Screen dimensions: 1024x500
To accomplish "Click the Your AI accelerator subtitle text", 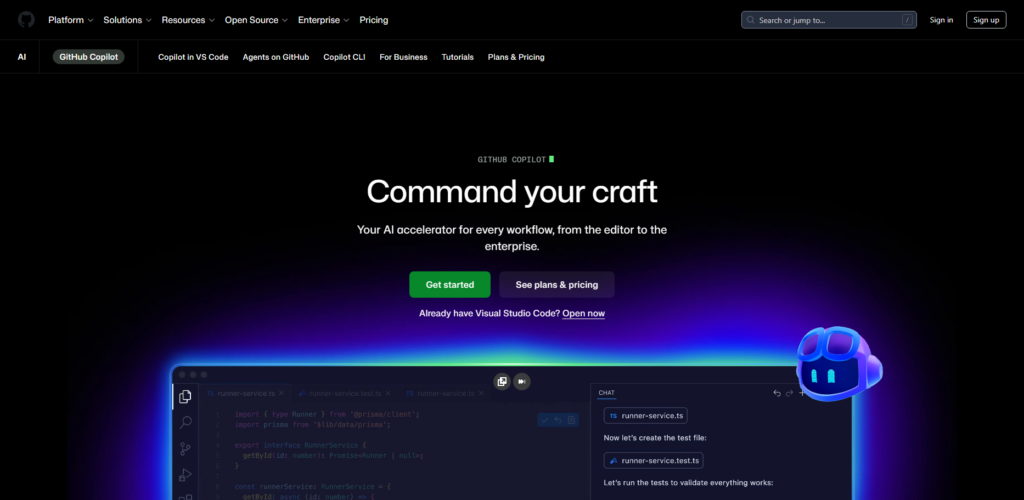I will tap(512, 238).
